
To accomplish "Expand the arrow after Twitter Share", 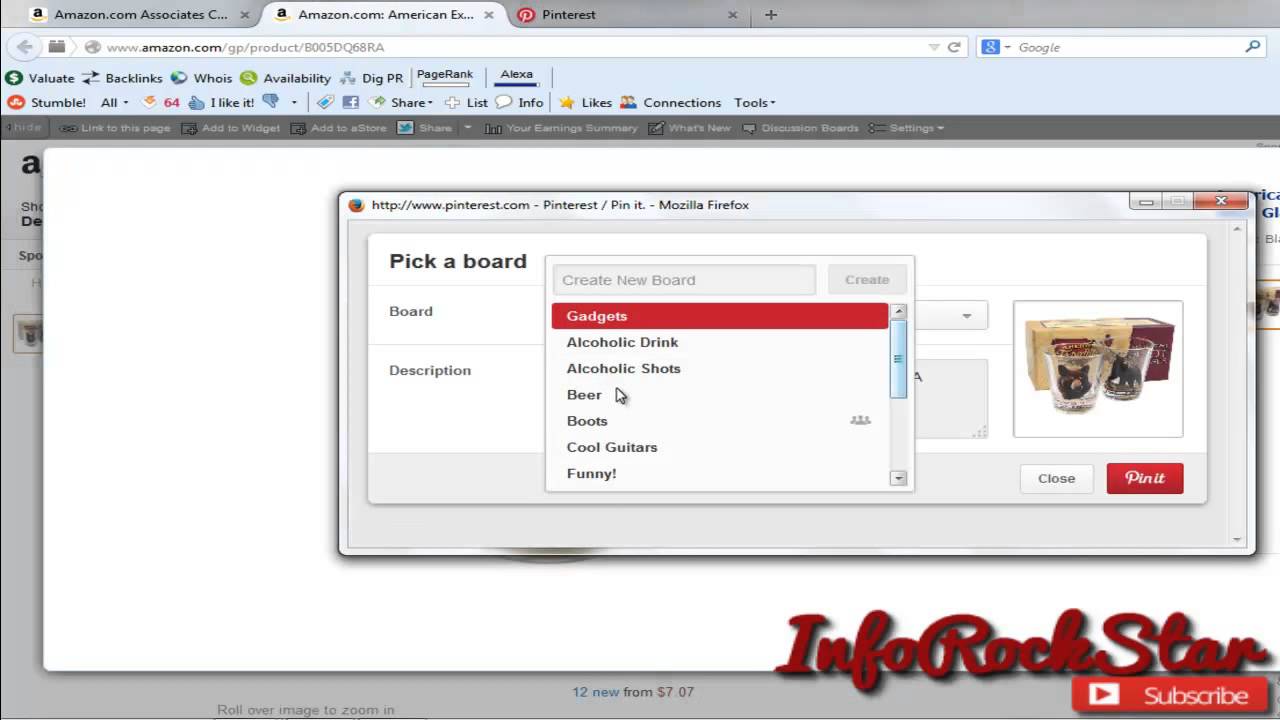I will click(467, 128).
